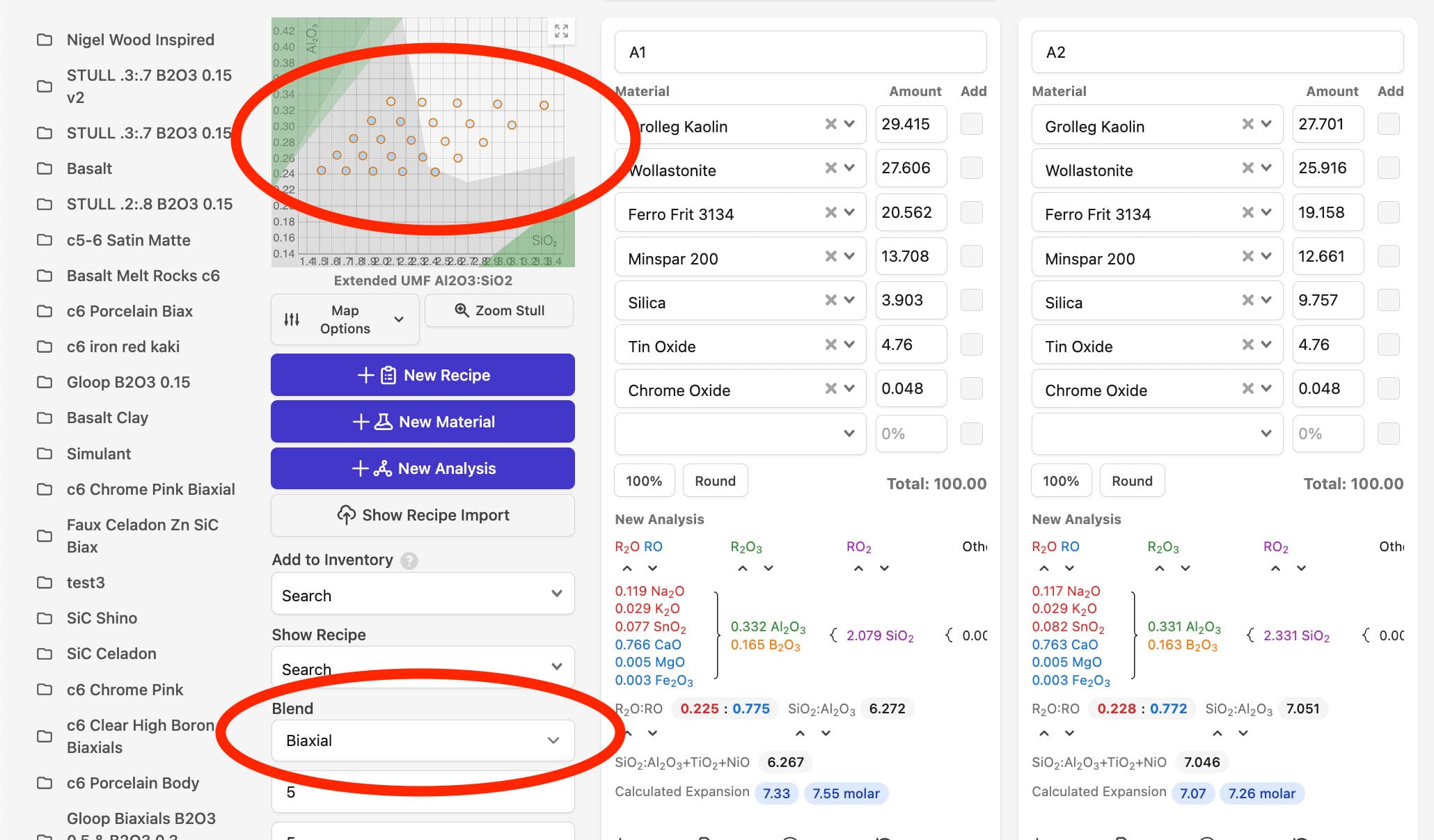Click the New Recipe button
The height and width of the screenshot is (840, 1434).
[423, 375]
